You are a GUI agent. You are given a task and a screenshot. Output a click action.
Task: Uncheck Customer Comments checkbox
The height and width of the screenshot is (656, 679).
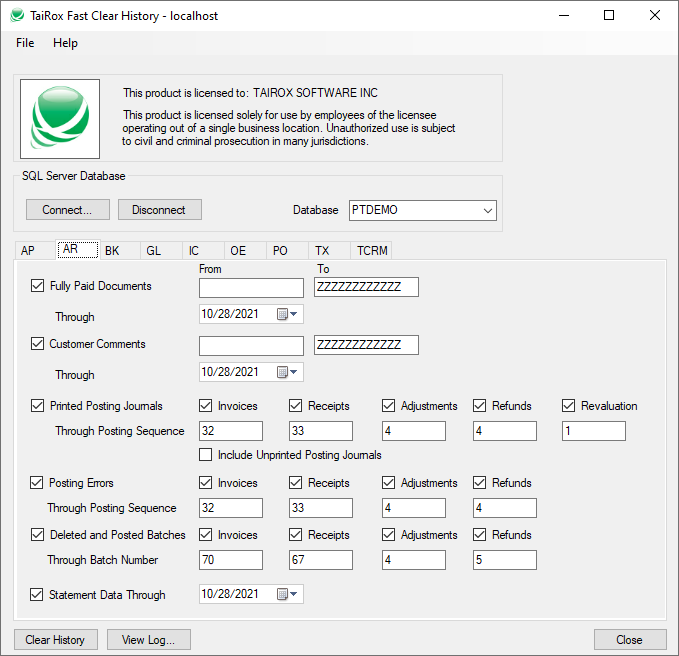pos(37,344)
